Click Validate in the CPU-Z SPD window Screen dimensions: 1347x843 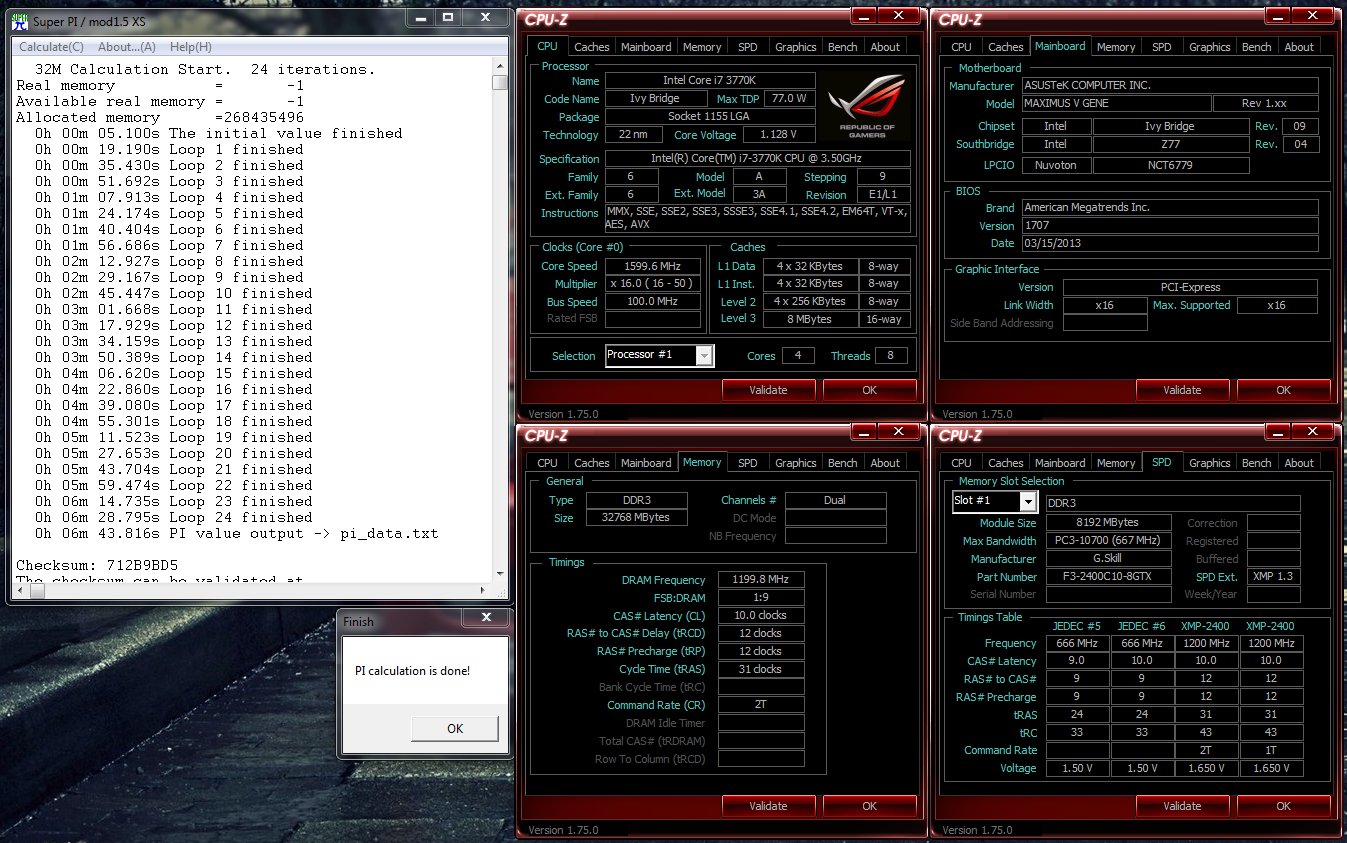[x=1182, y=806]
